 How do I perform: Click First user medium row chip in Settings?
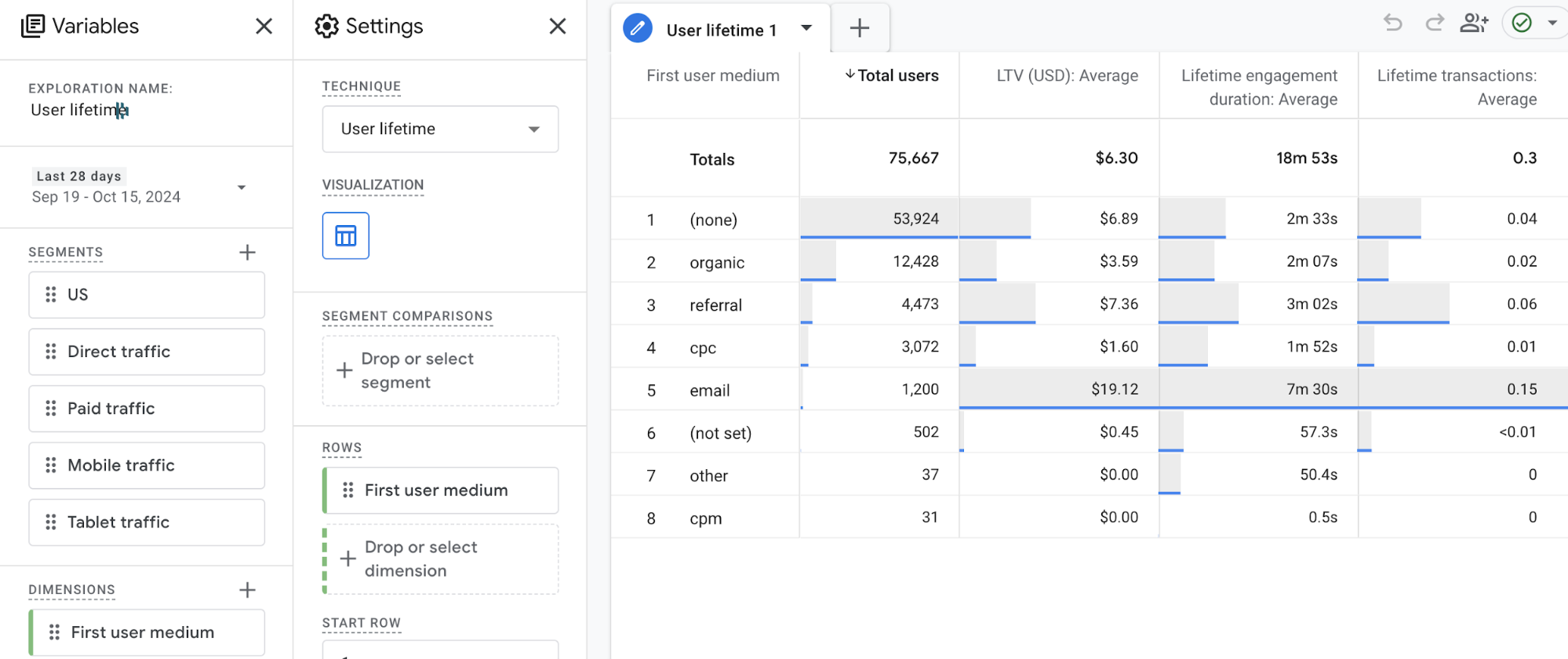tap(440, 490)
